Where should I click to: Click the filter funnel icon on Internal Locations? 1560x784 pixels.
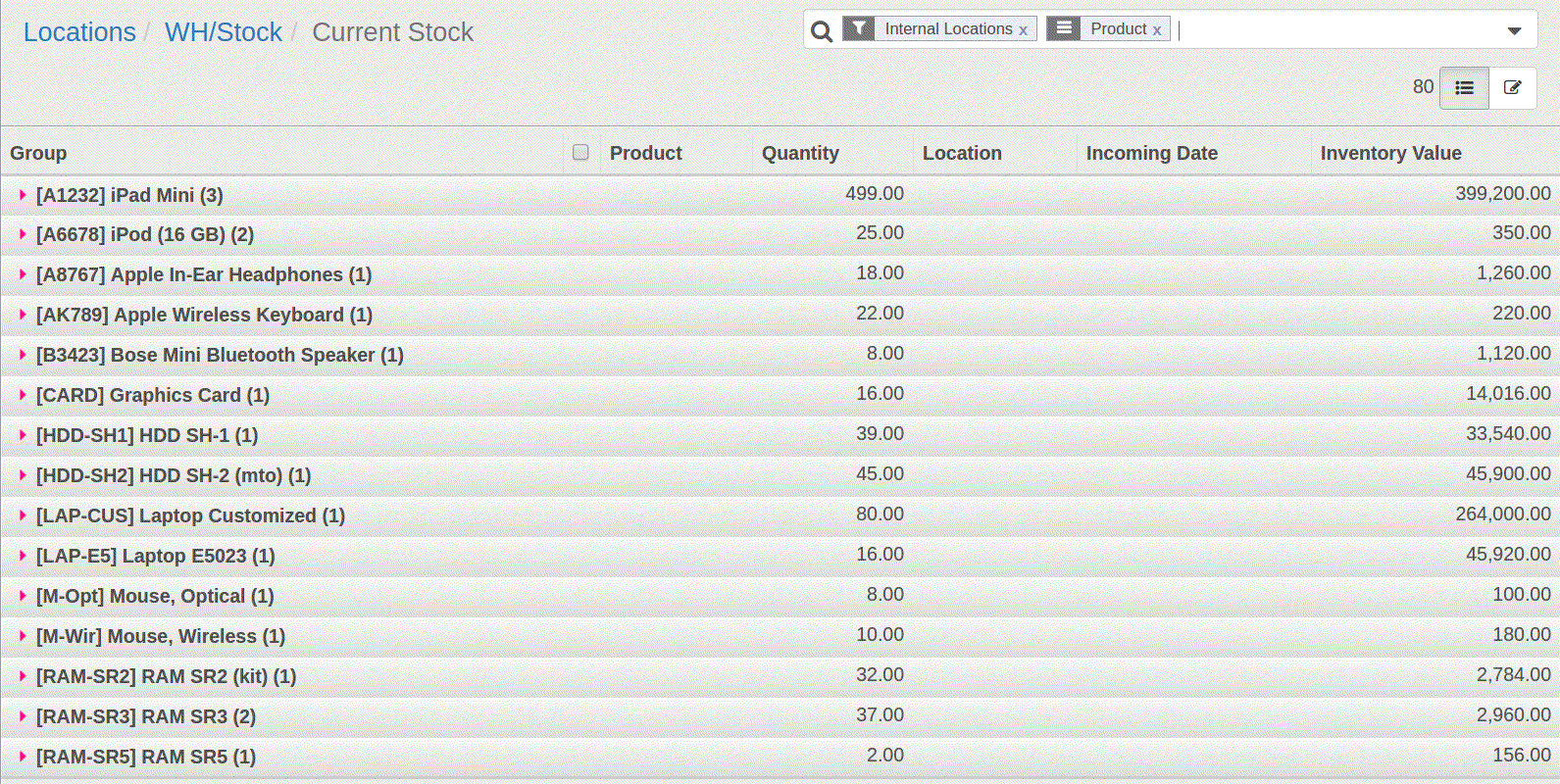[x=858, y=28]
